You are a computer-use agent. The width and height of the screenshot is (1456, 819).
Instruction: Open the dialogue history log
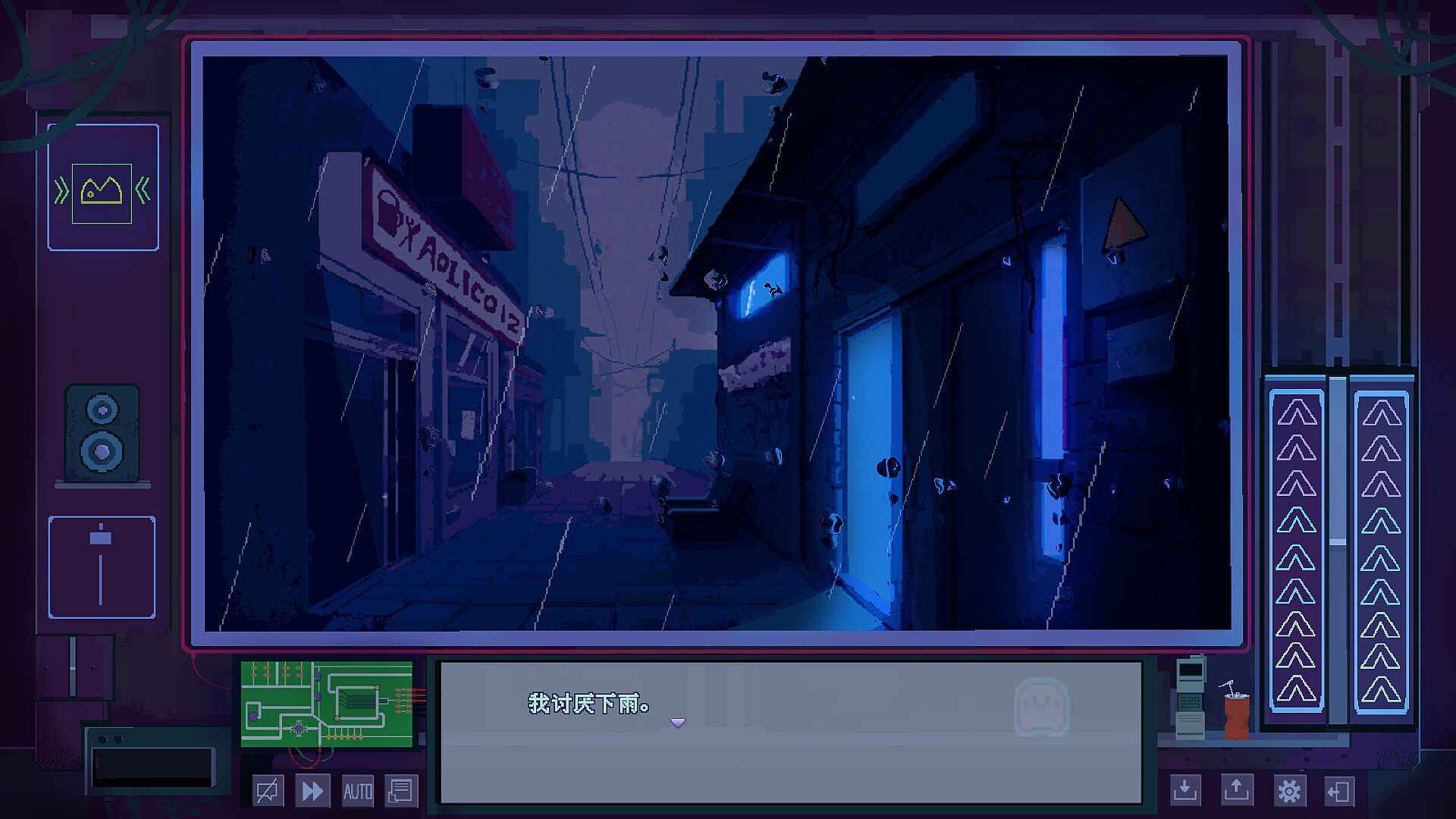[x=400, y=792]
